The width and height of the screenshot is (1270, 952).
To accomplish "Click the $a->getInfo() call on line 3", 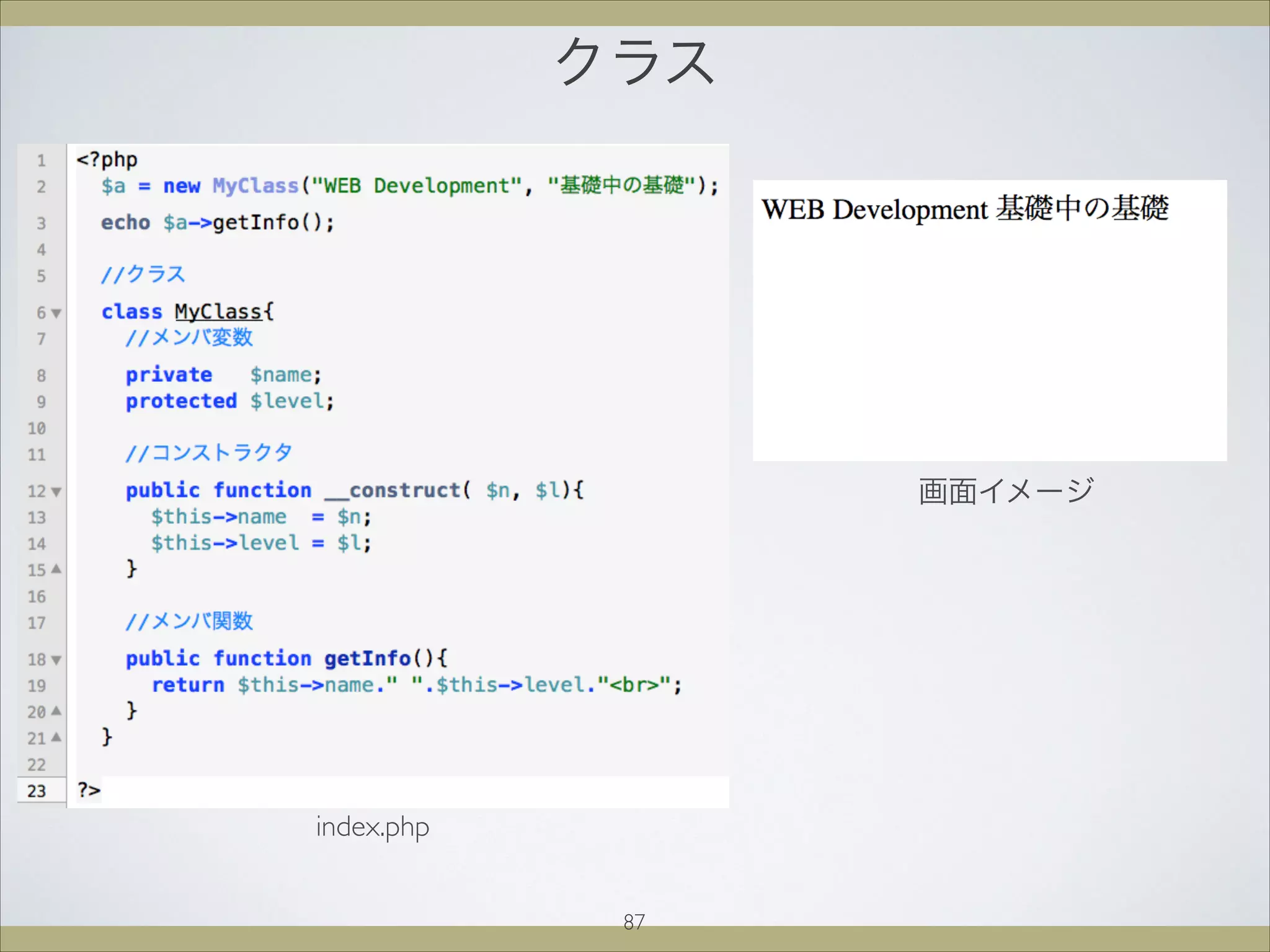I will pos(248,223).
